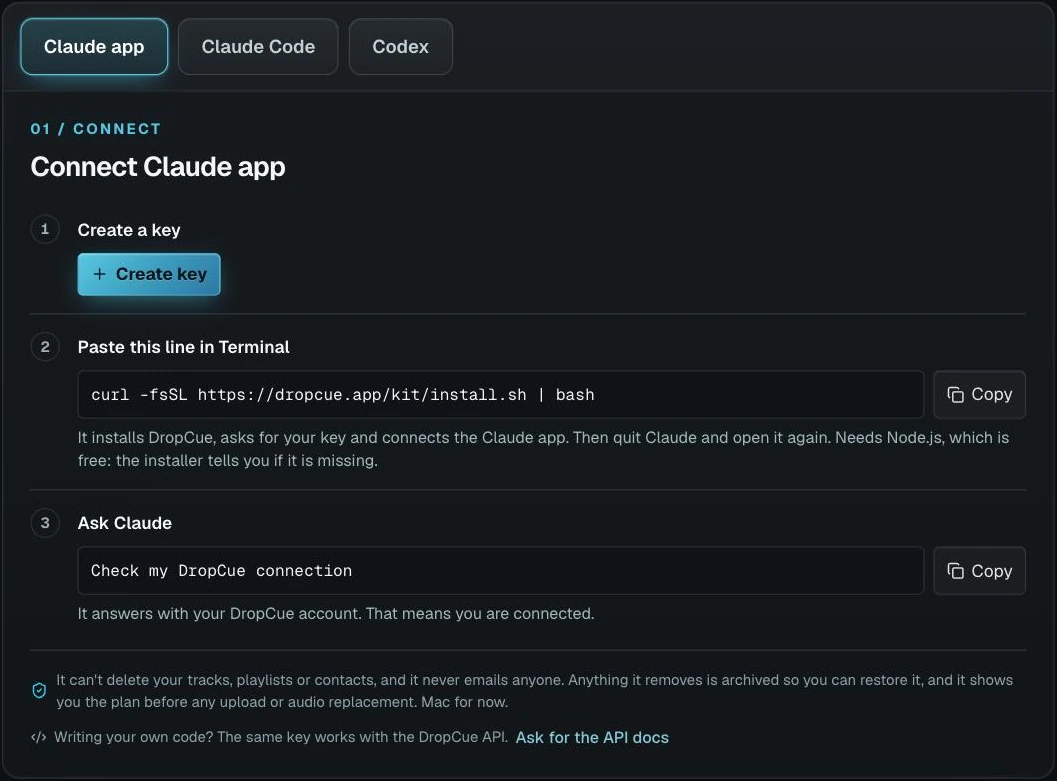Viewport: 1057px width, 781px height.
Task: Click the installer description mentioning Node.js
Action: [543, 449]
